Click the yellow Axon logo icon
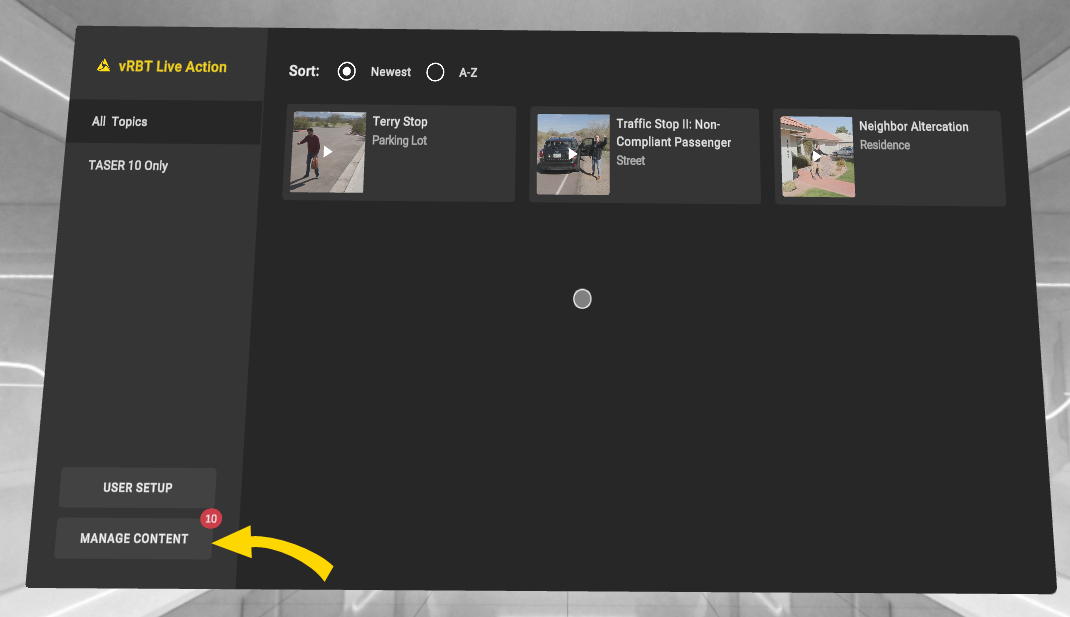The width and height of the screenshot is (1070, 617). point(103,67)
